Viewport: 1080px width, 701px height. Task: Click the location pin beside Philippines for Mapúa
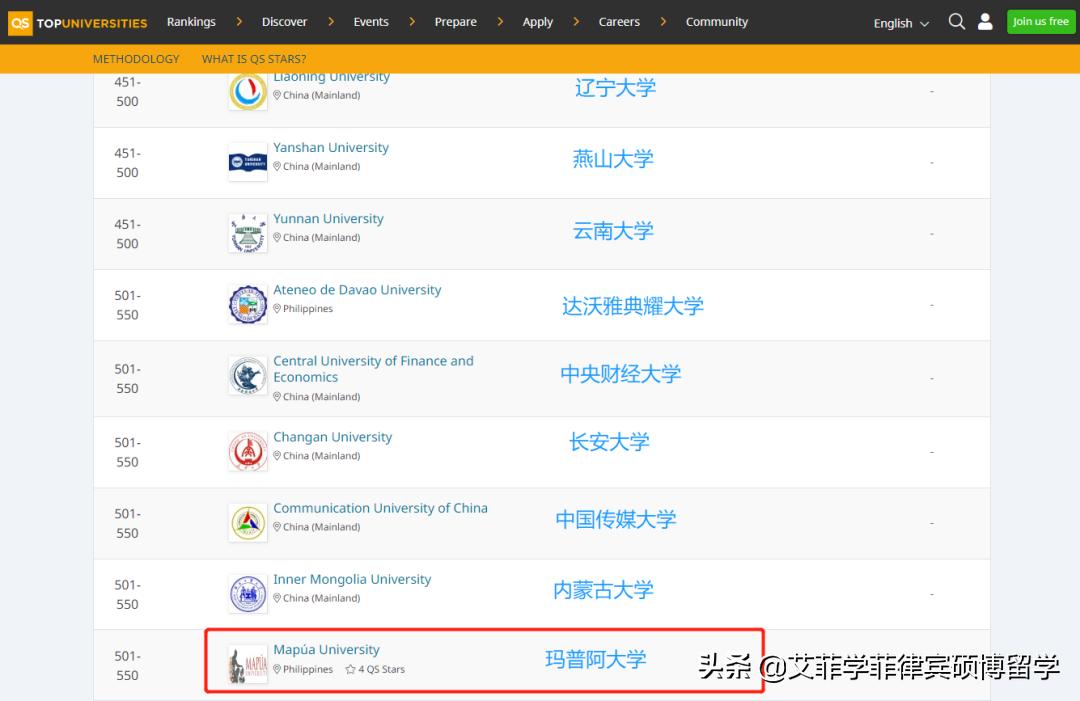pyautogui.click(x=276, y=668)
